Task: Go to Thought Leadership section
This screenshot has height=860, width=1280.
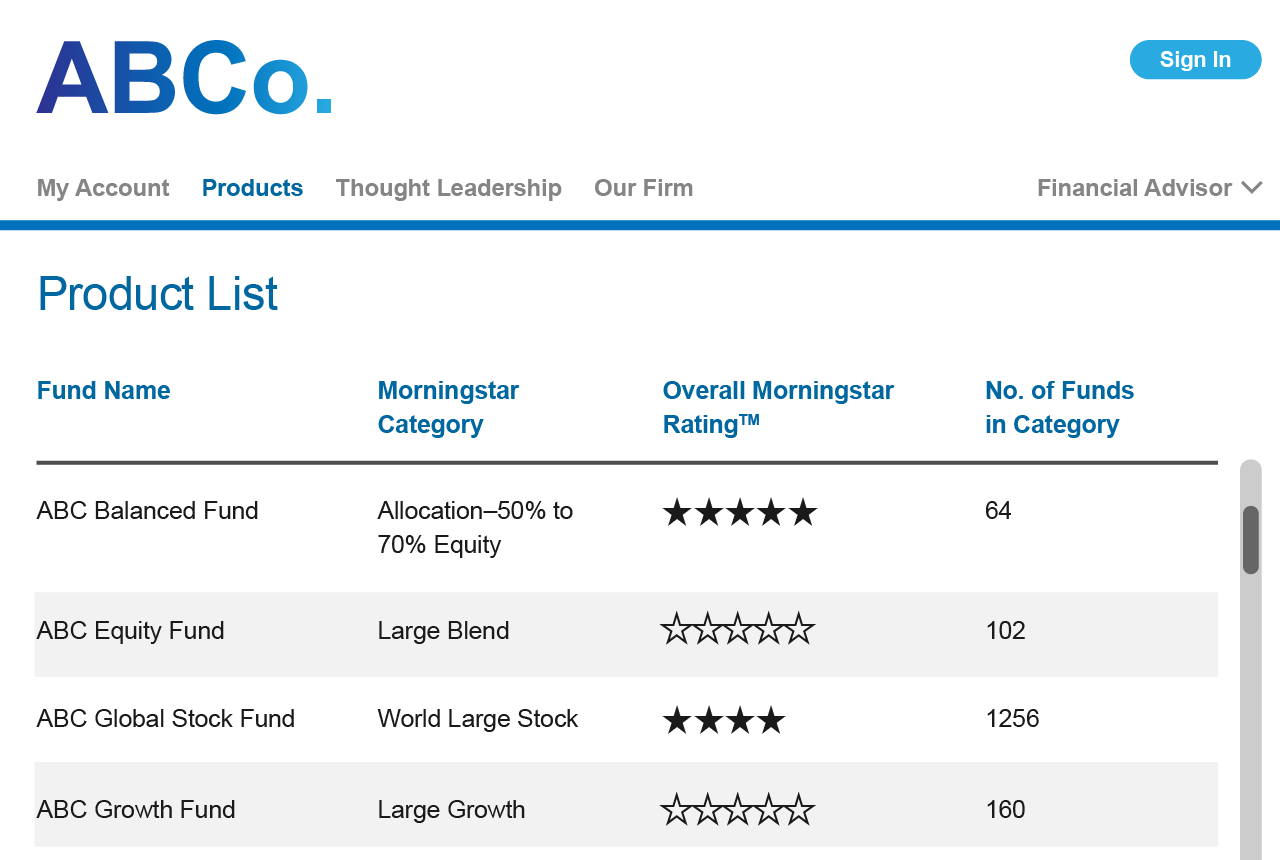Action: tap(448, 188)
